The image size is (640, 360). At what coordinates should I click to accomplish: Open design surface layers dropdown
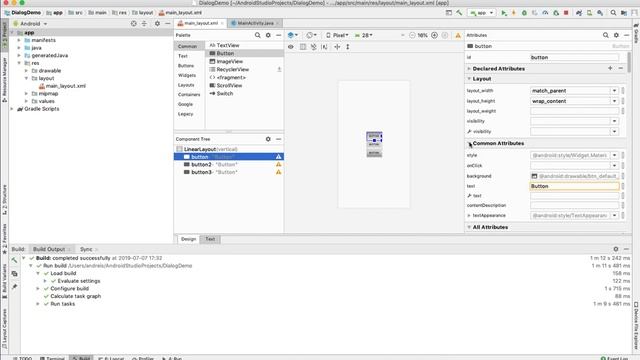pyautogui.click(x=293, y=36)
